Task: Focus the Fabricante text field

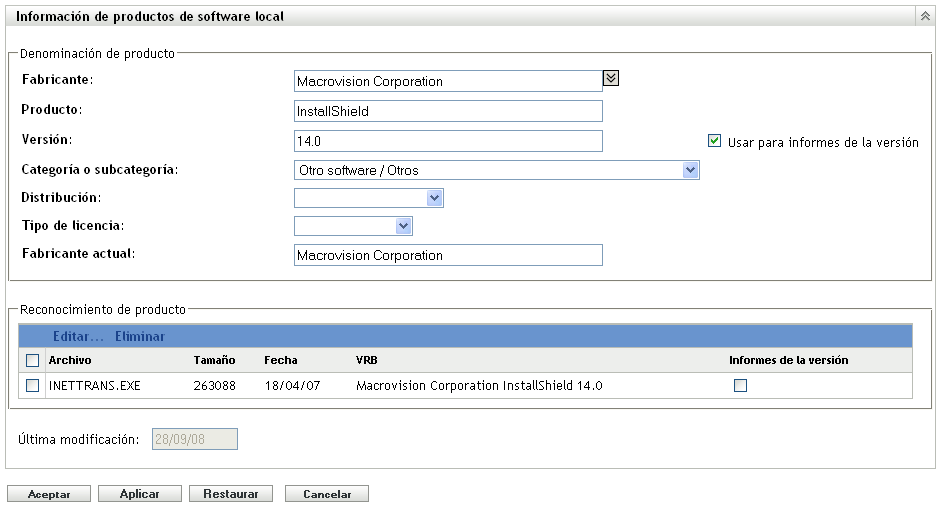Action: (x=448, y=81)
